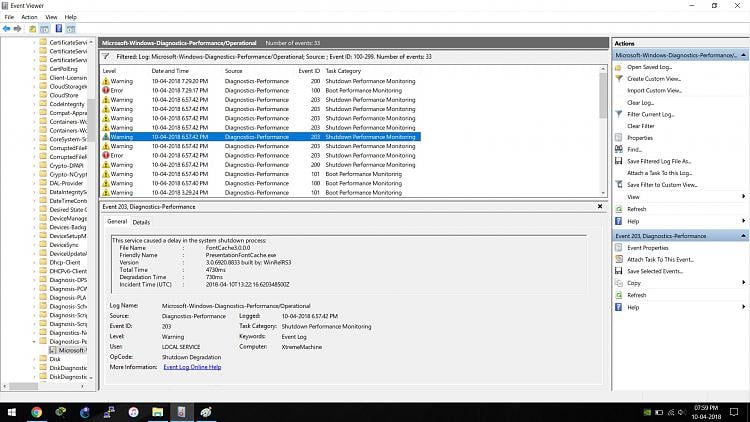The width and height of the screenshot is (750, 422).
Task: Select Warning event at 7:29:20 PM
Action: [x=261, y=81]
